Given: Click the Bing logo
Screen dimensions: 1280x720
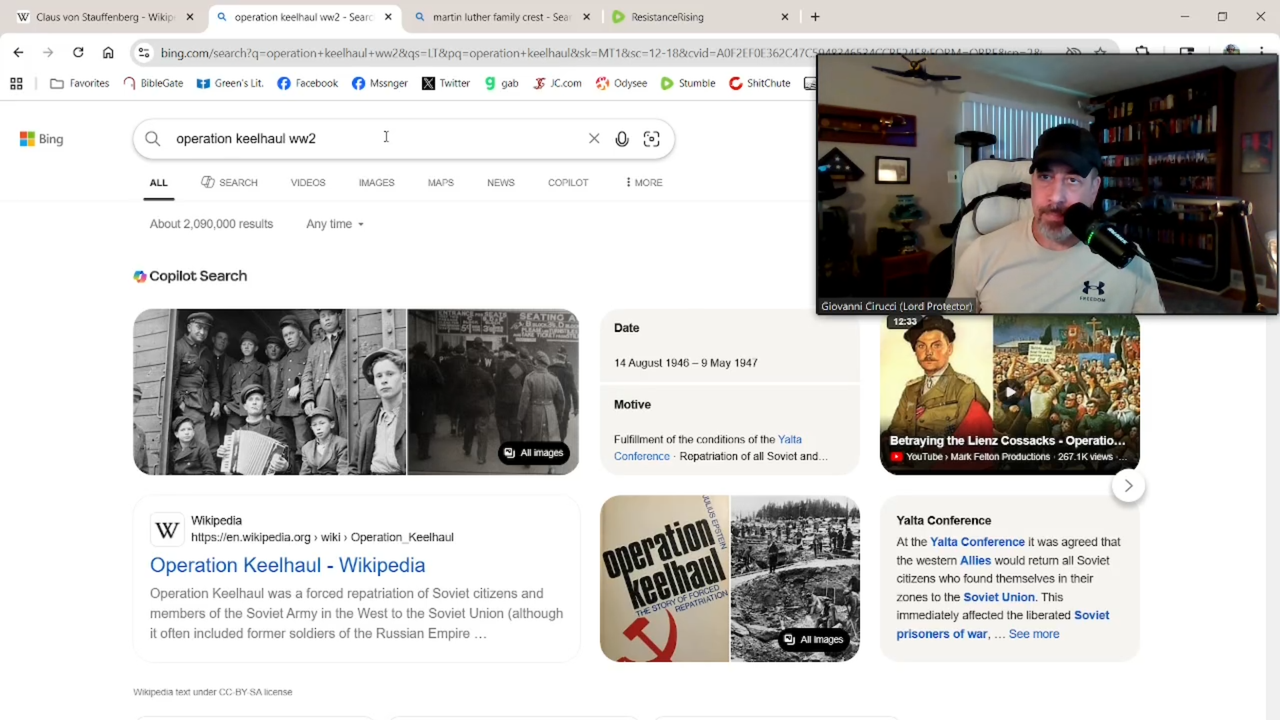Looking at the screenshot, I should (42, 139).
